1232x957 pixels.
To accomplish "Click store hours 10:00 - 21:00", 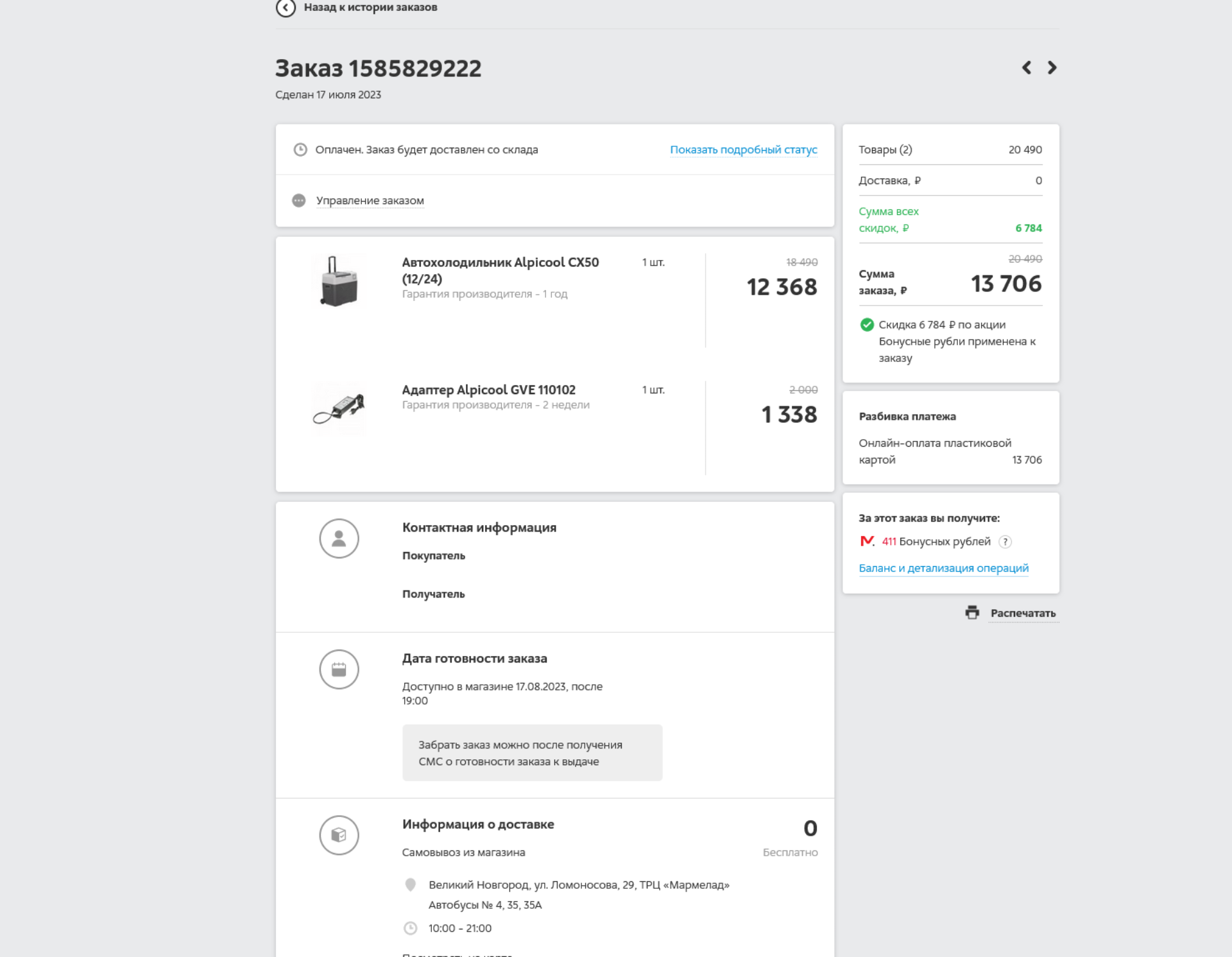I will point(460,928).
